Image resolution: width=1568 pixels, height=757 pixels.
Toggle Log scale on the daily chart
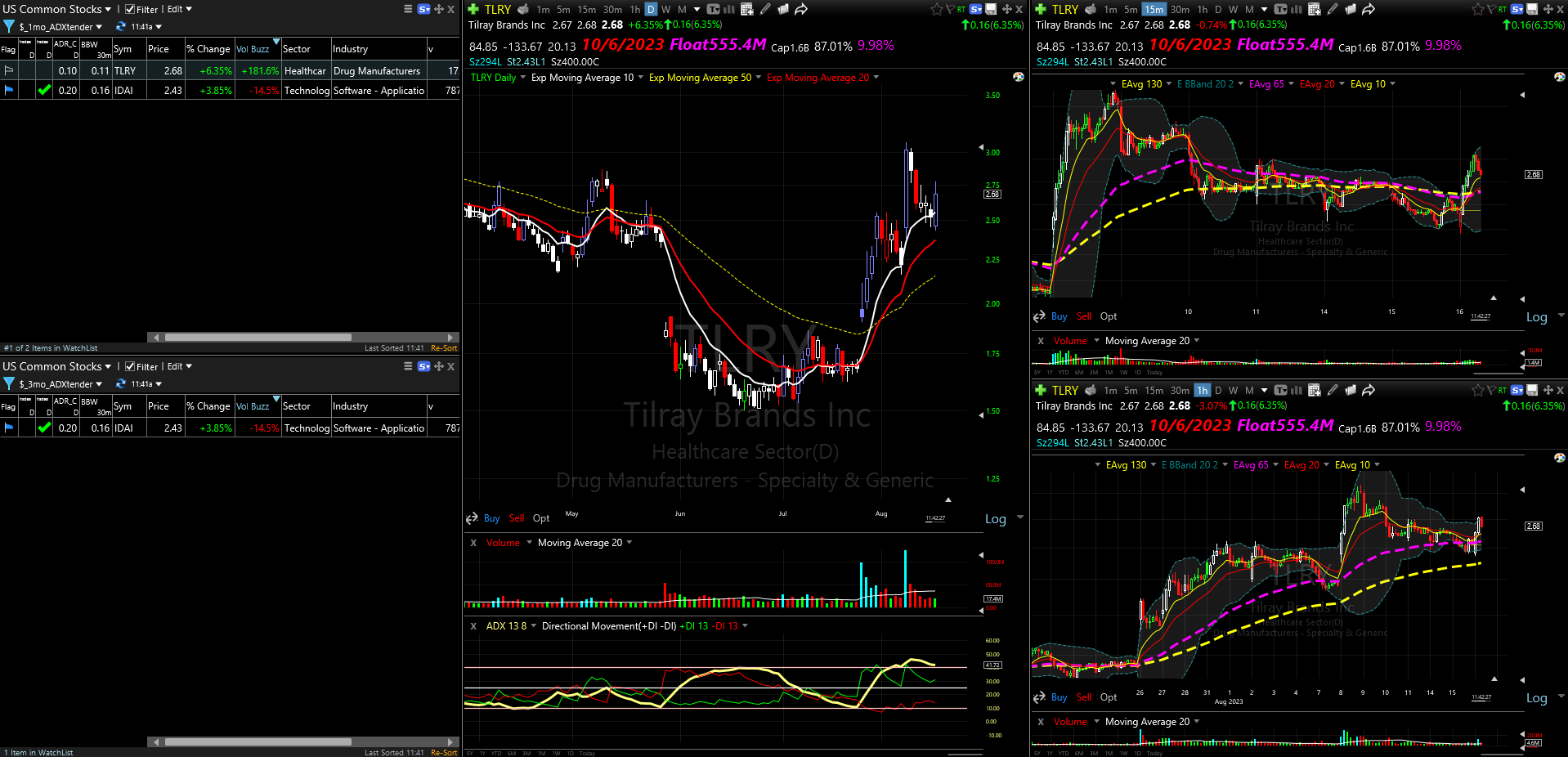coord(995,519)
